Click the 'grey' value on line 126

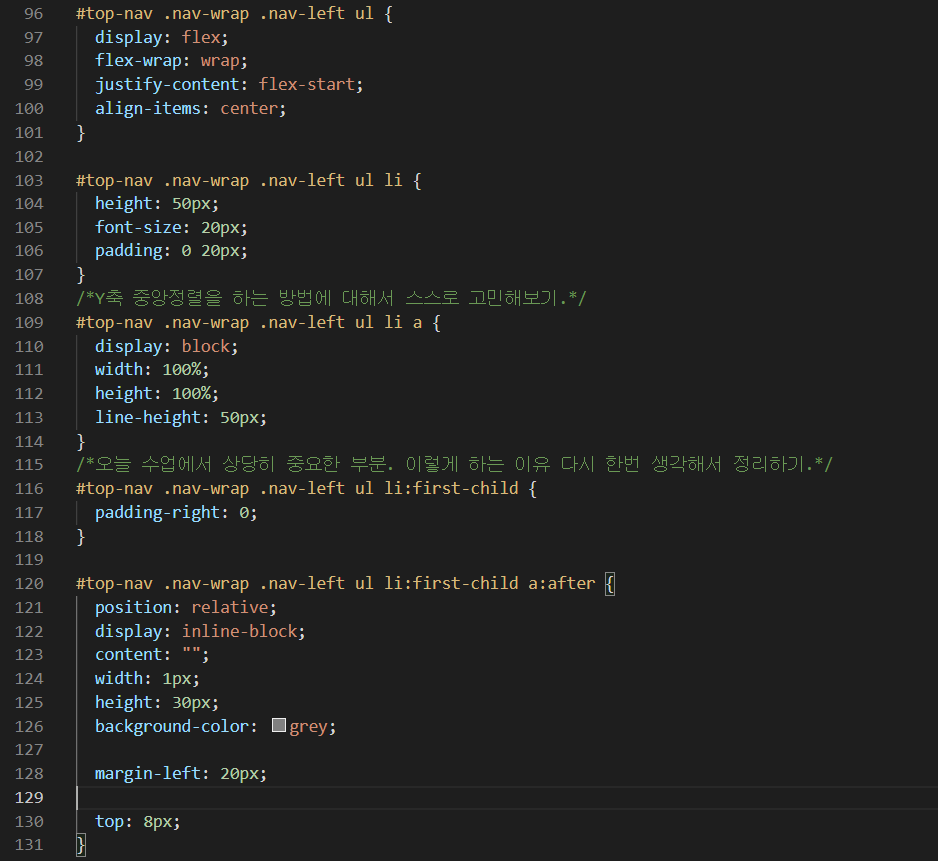coord(308,726)
